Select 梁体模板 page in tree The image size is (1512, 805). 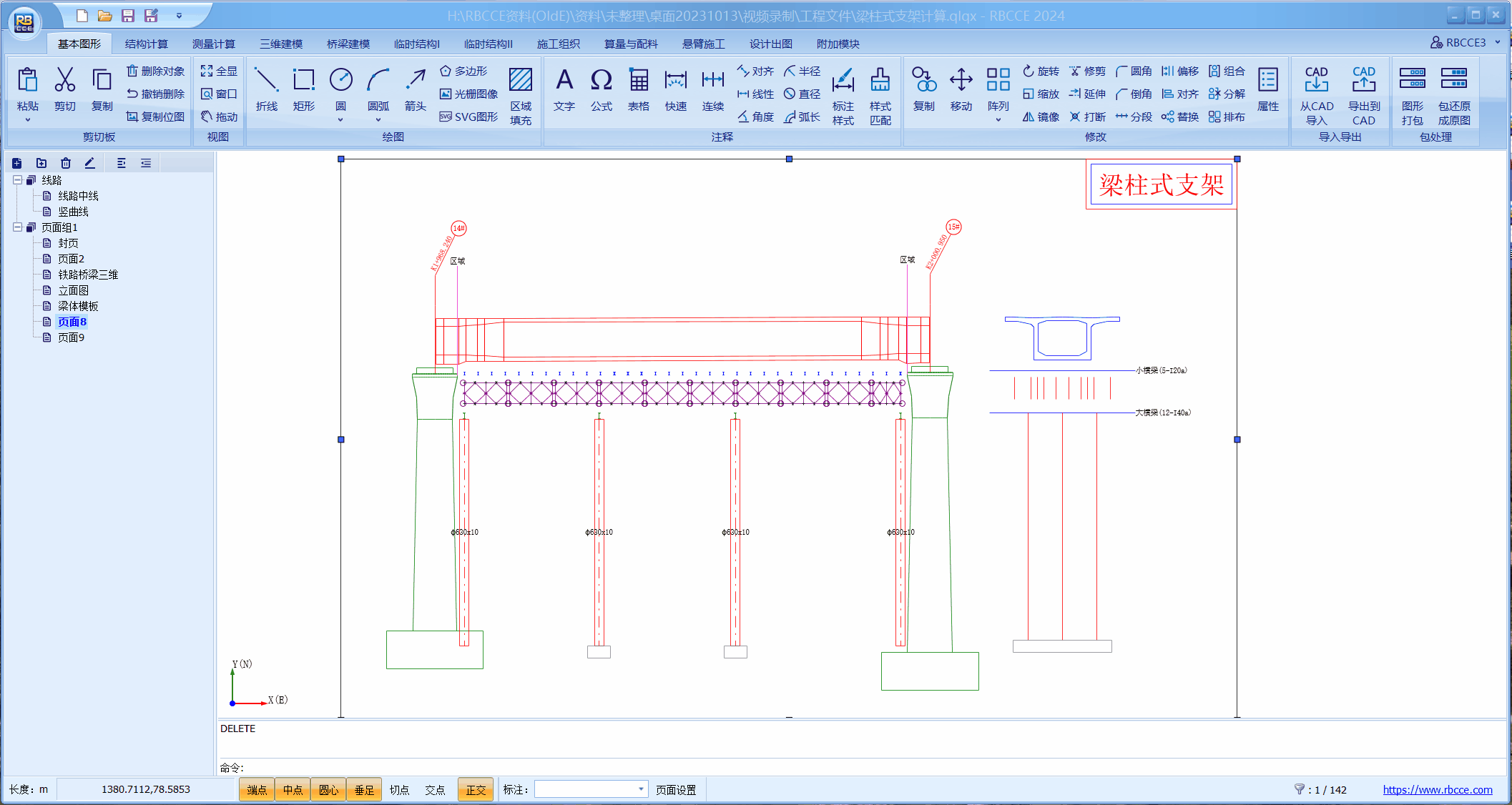click(78, 306)
